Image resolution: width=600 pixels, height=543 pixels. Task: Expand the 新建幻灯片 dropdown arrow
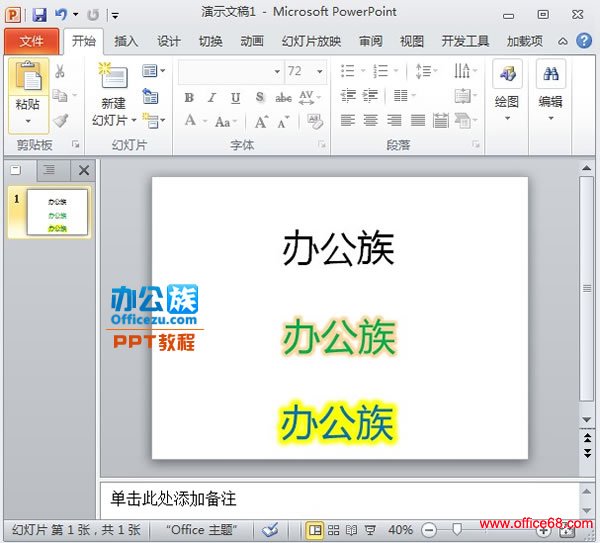click(x=134, y=120)
